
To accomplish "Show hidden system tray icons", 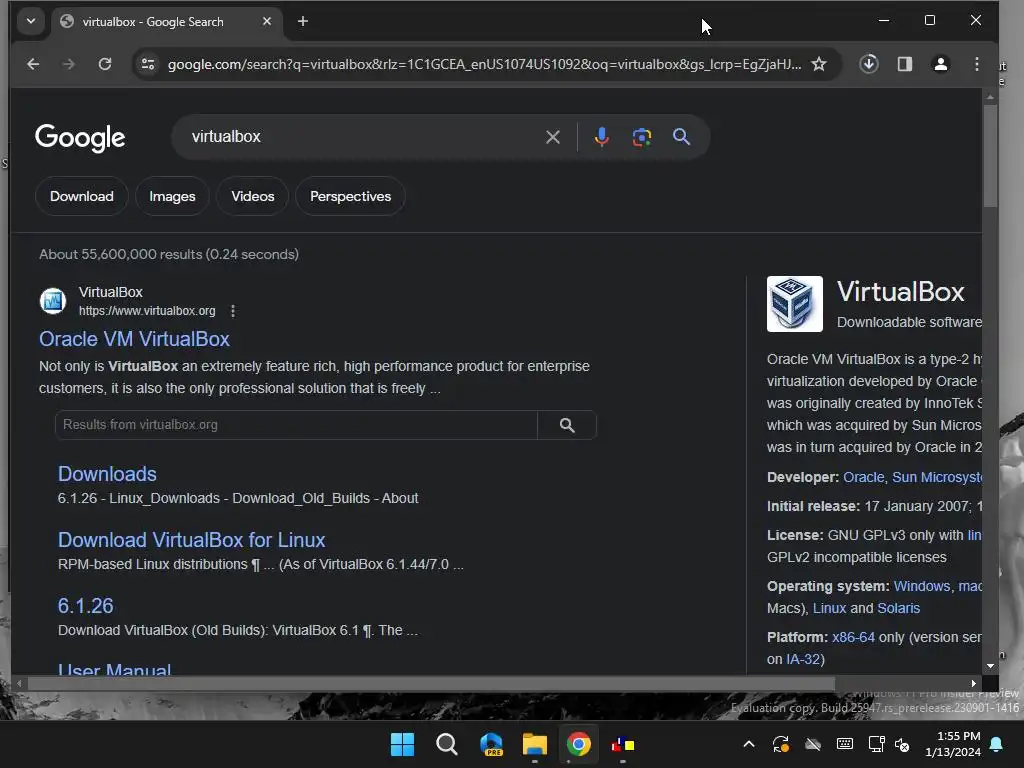I will point(749,744).
